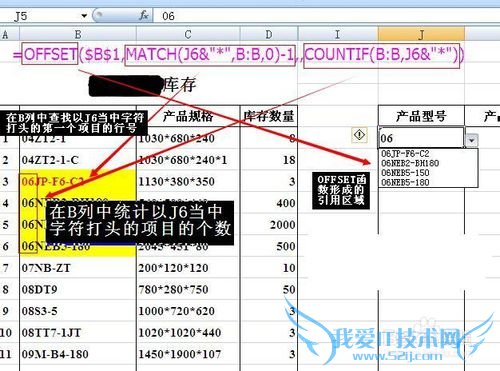Click the 库存 title text
Screen dimensions: 500x371
click(x=180, y=85)
